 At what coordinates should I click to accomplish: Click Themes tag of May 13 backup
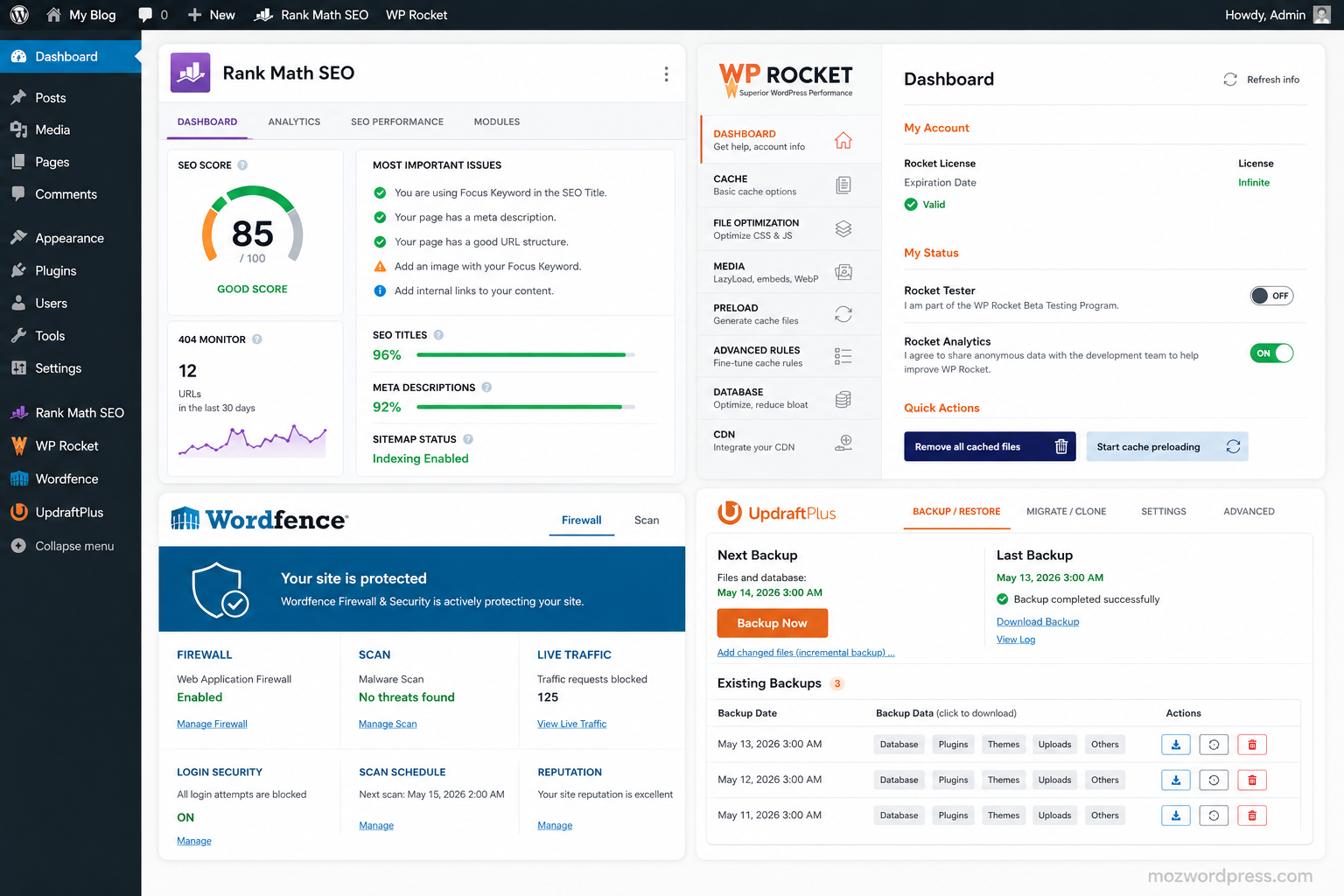pos(1004,745)
